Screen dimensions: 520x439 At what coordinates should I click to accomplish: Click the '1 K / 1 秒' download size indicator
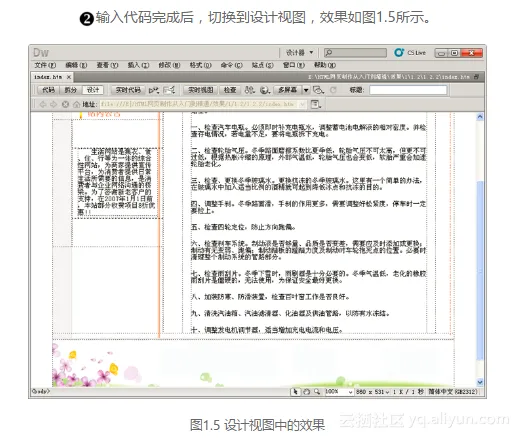408,392
